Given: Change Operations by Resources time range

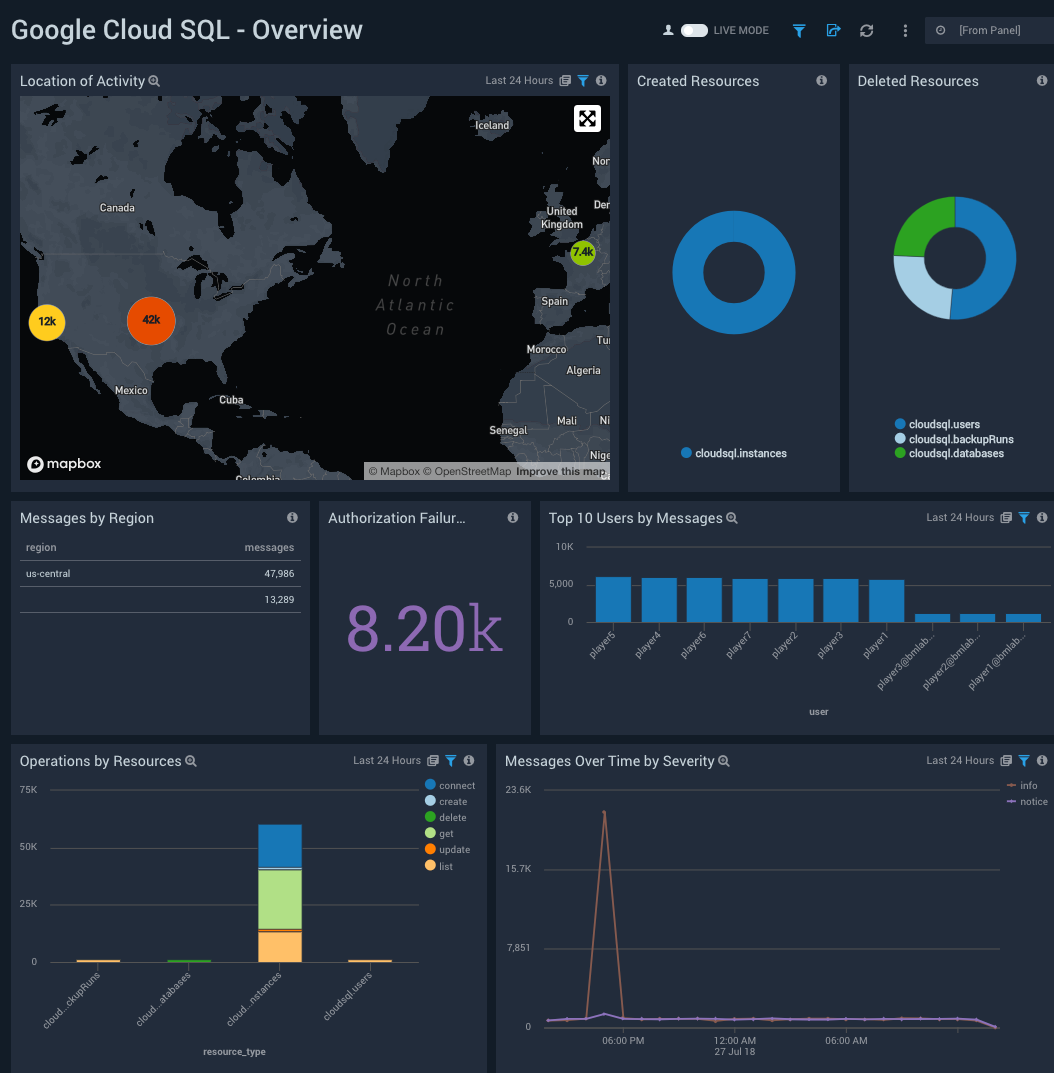Looking at the screenshot, I should click(387, 760).
